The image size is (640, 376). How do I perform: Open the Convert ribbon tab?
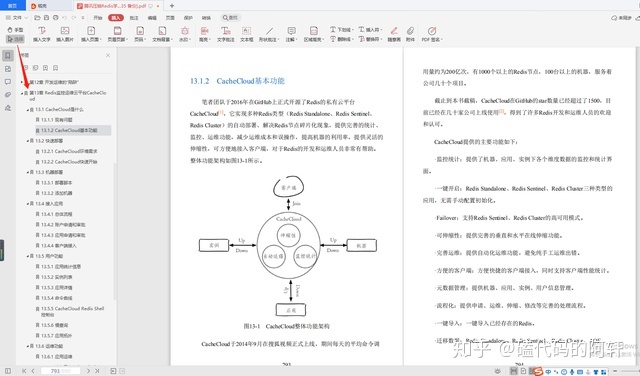pos(206,18)
